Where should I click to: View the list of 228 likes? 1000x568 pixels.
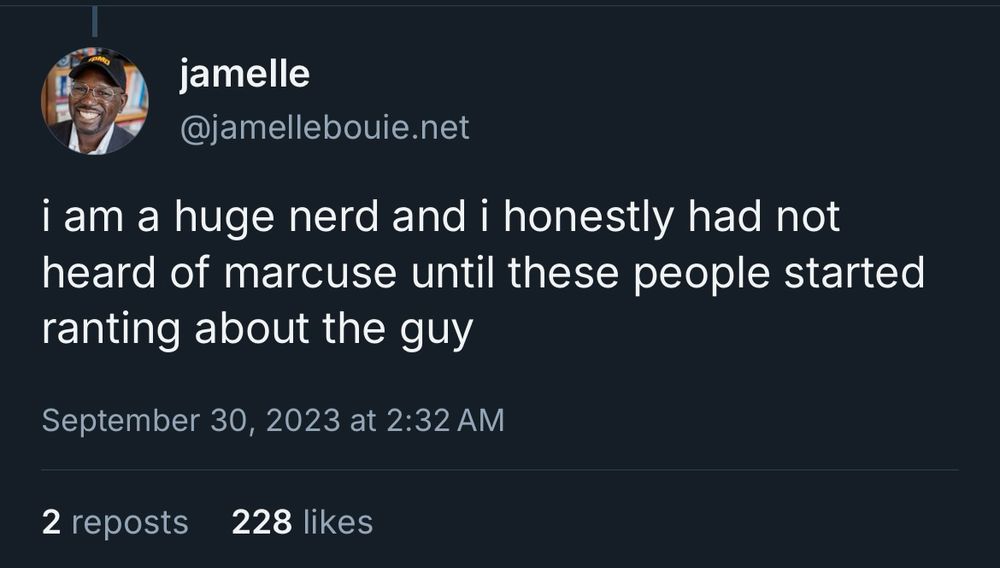click(x=302, y=522)
